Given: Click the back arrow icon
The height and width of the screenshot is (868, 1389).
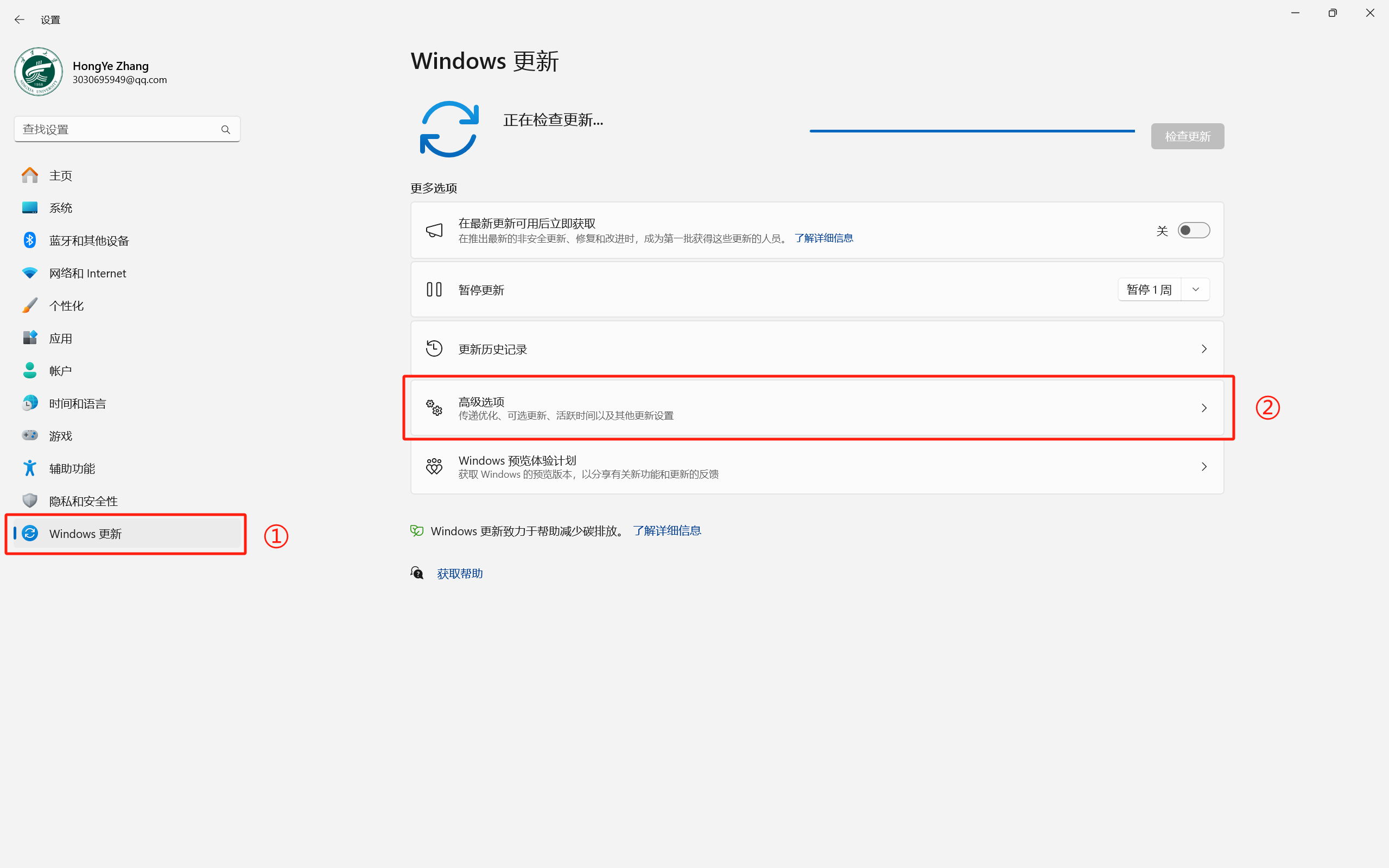Looking at the screenshot, I should 20,20.
